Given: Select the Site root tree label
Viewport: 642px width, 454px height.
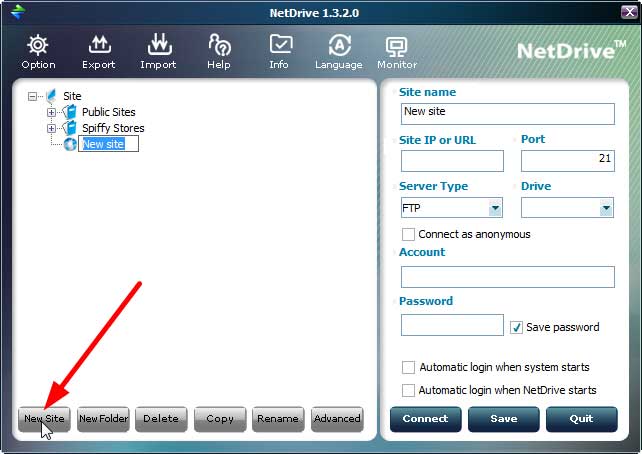Looking at the screenshot, I should pyautogui.click(x=72, y=96).
